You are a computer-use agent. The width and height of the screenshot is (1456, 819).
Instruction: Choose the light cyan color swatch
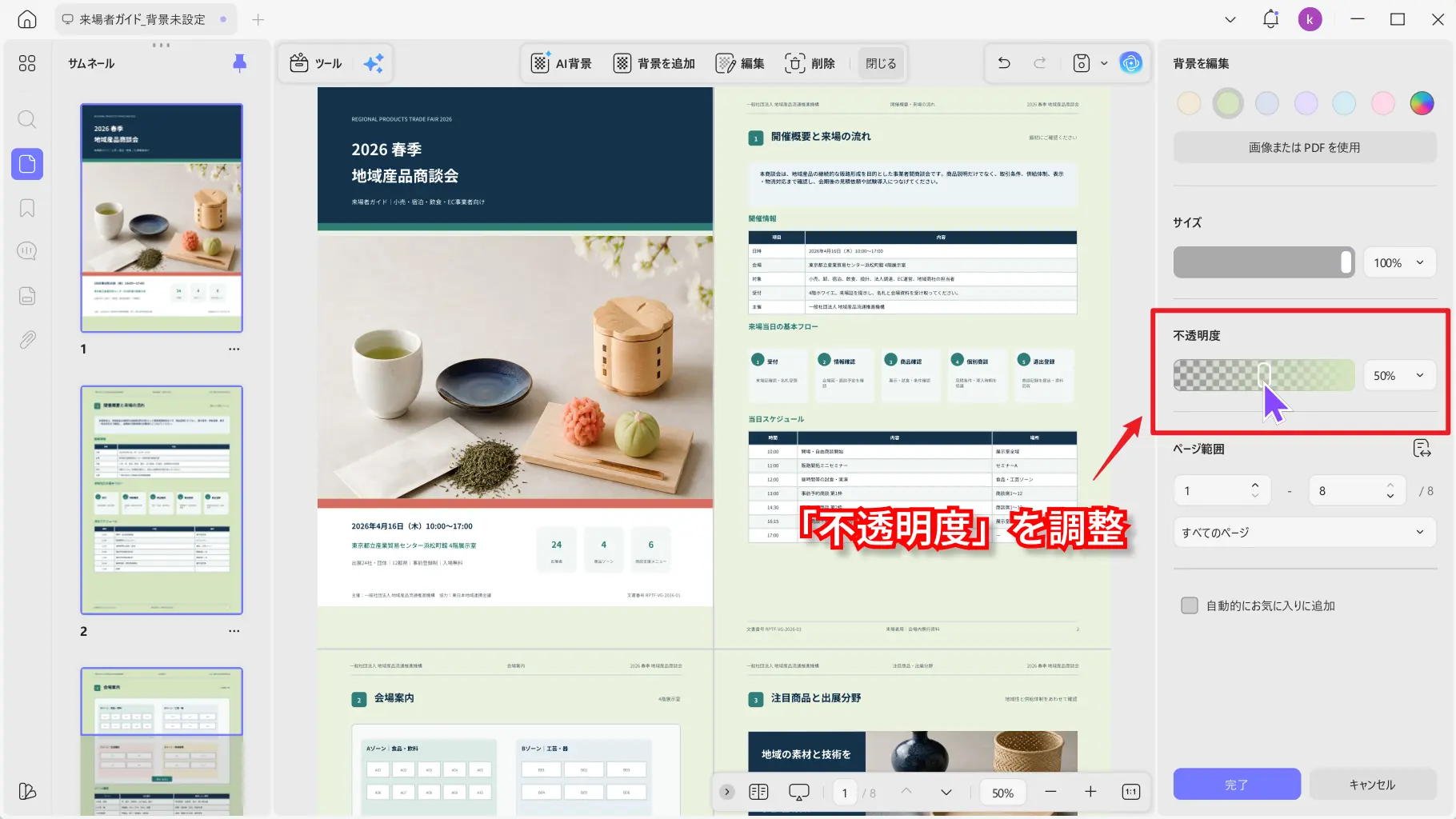click(1344, 102)
